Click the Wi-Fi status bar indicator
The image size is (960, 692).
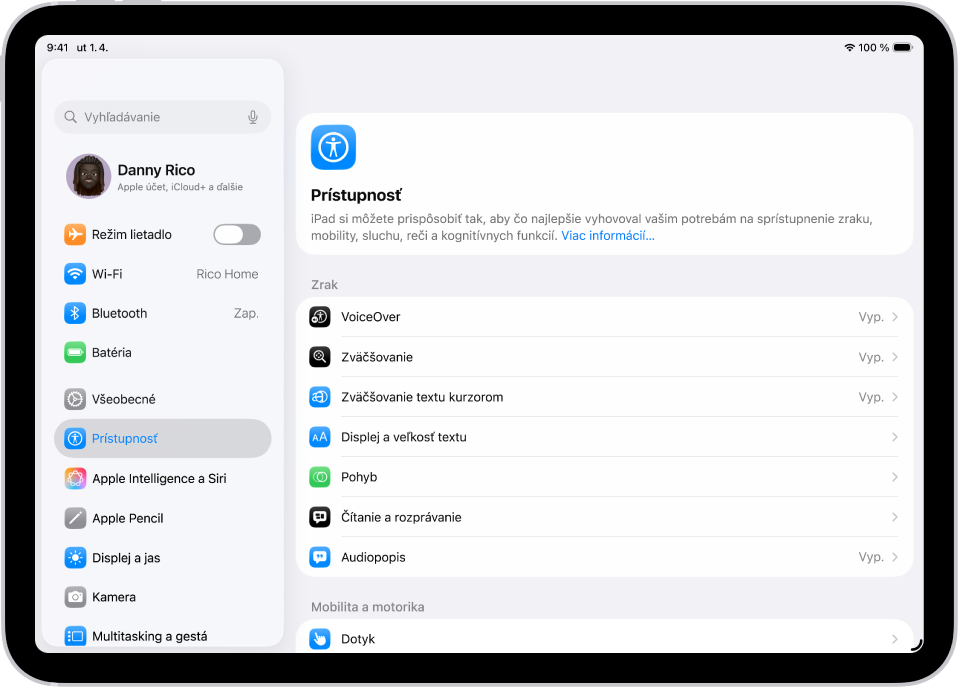(x=850, y=48)
